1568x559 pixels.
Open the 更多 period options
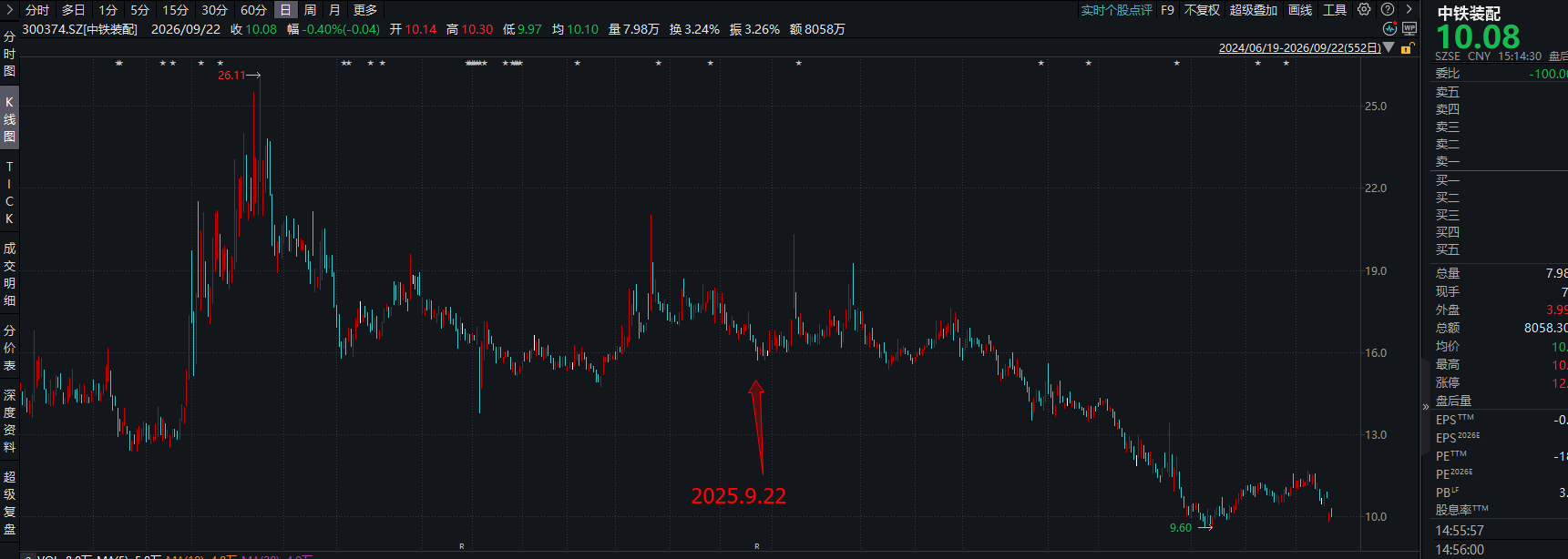(x=365, y=10)
